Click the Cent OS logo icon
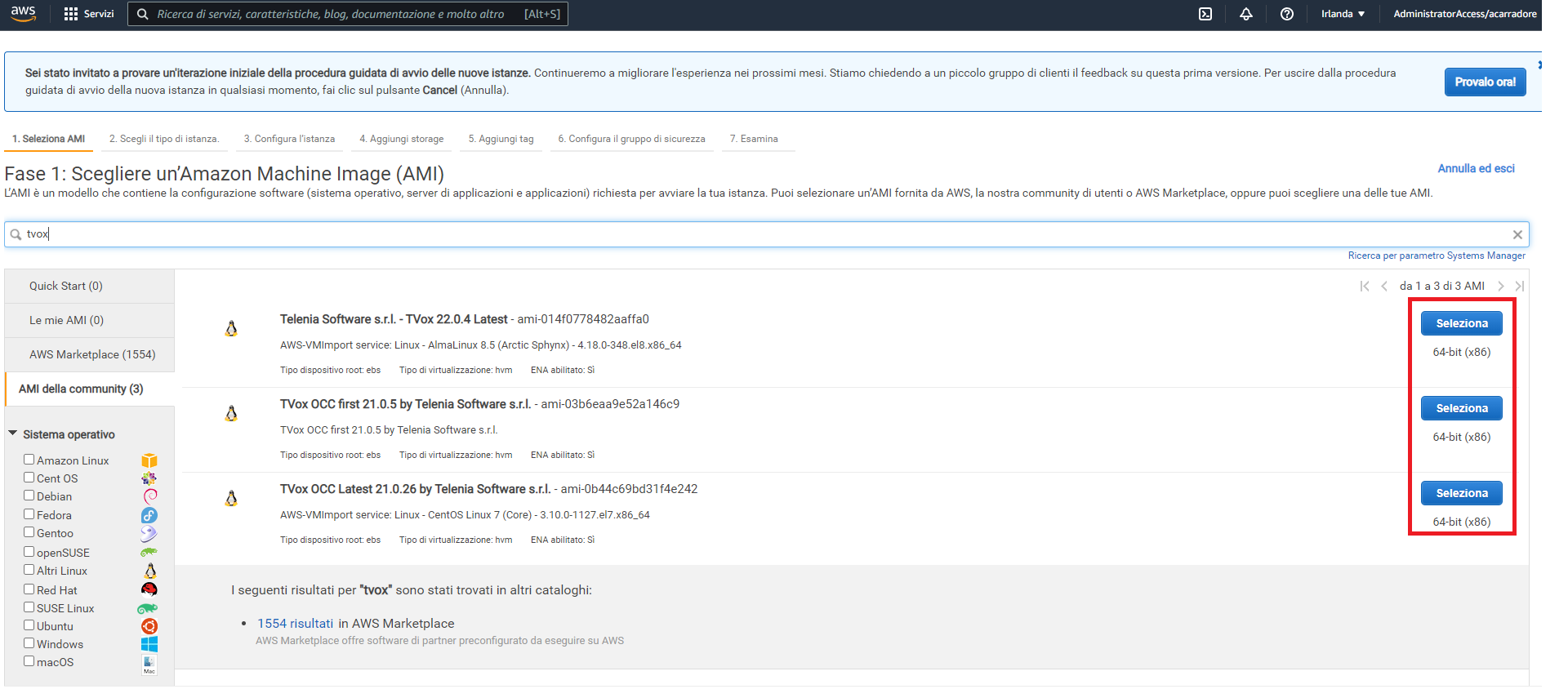The height and width of the screenshot is (698, 1568). (x=149, y=478)
